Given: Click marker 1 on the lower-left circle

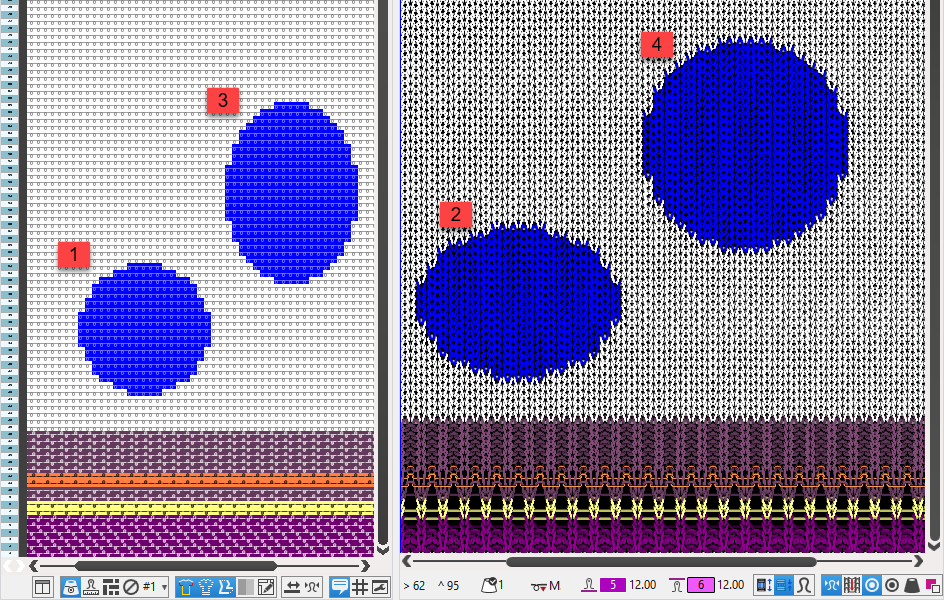Looking at the screenshot, I should (x=74, y=255).
